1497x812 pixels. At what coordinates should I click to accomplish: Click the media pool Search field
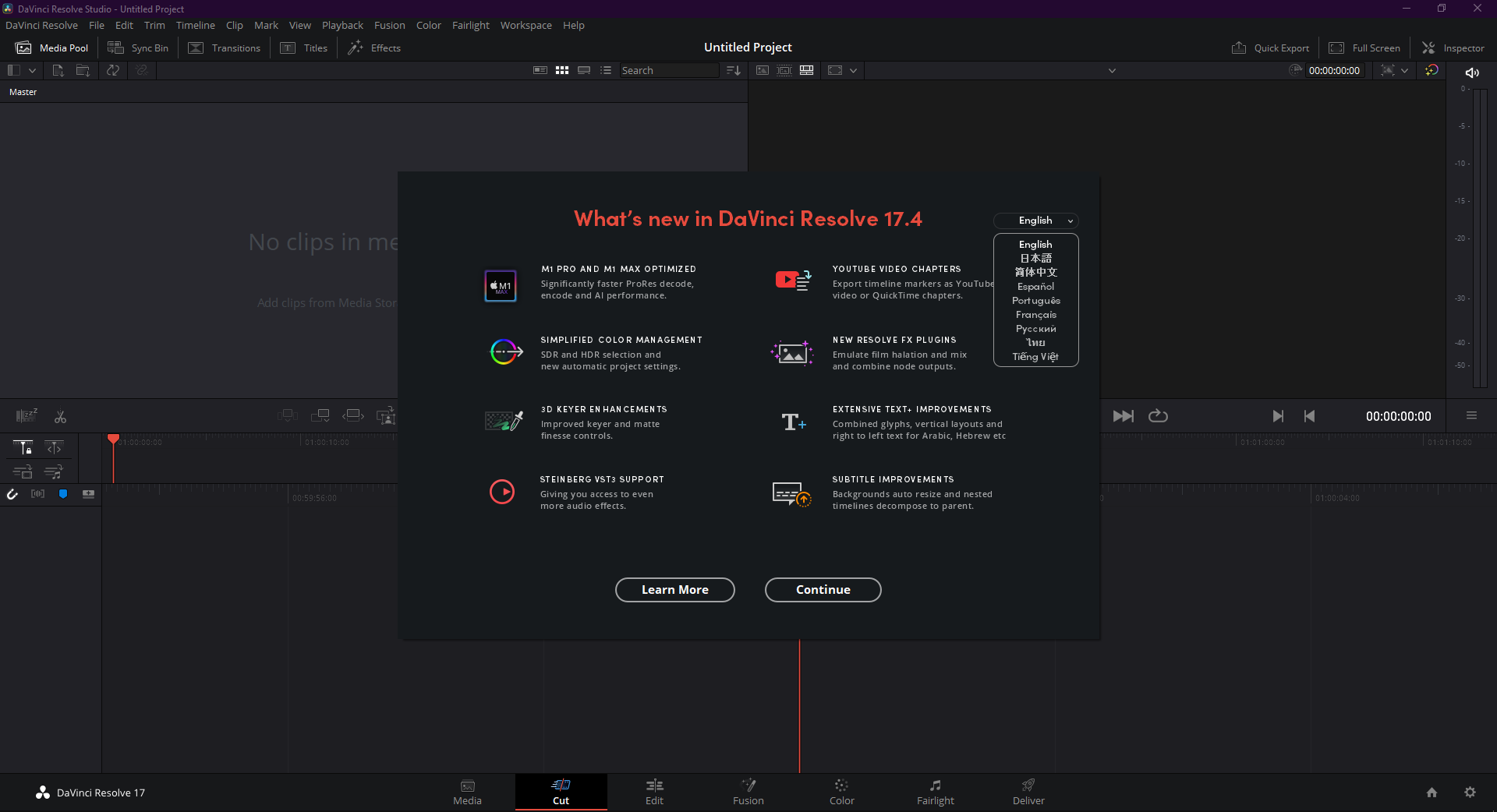(669, 70)
